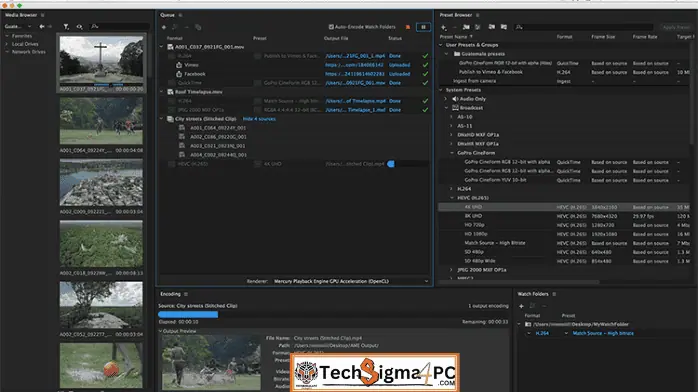Click the Queue add output icon
Screen dimensions: 698x392
click(175, 27)
